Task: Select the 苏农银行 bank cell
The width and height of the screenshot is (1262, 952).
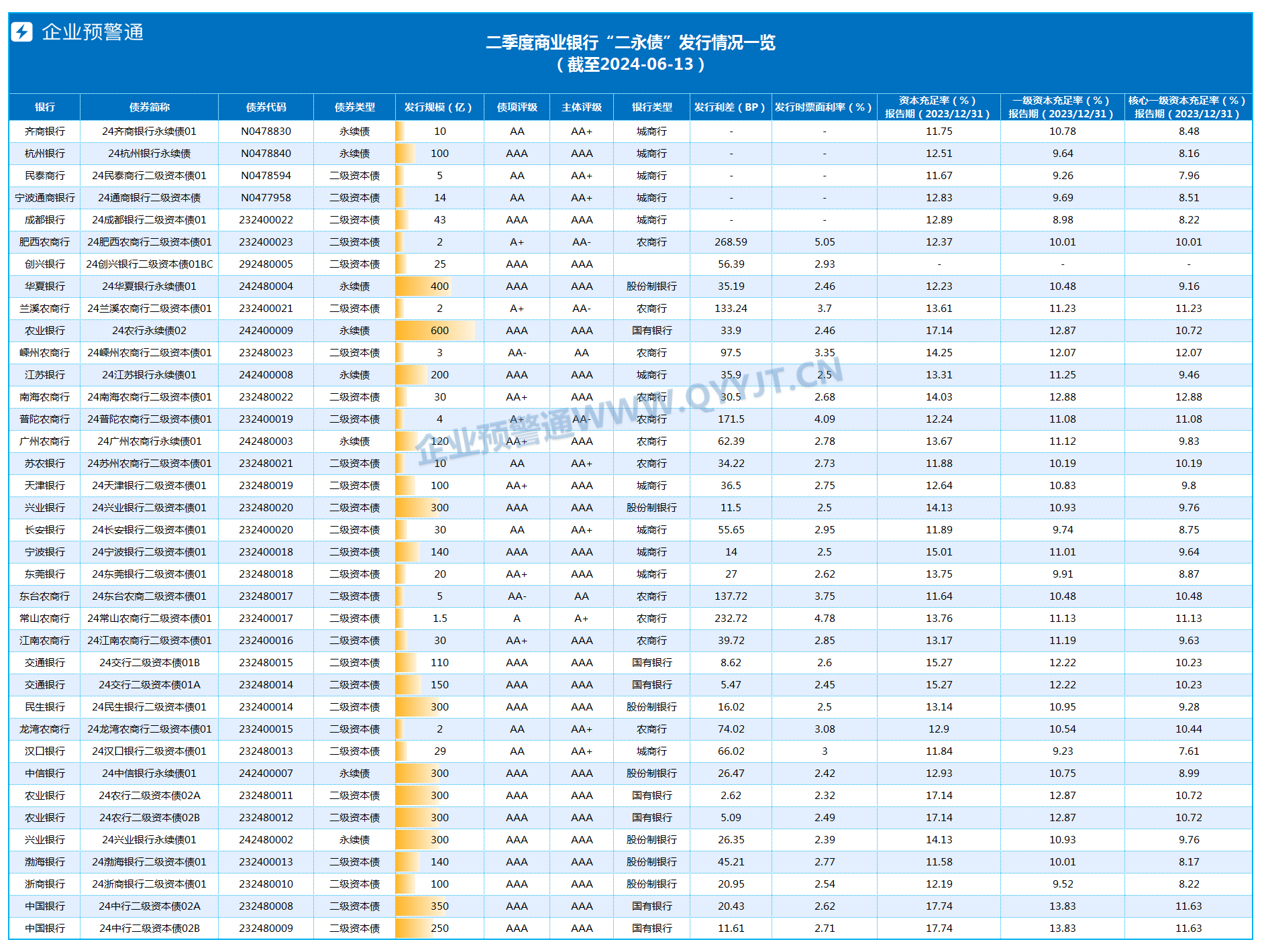Action: (45, 464)
